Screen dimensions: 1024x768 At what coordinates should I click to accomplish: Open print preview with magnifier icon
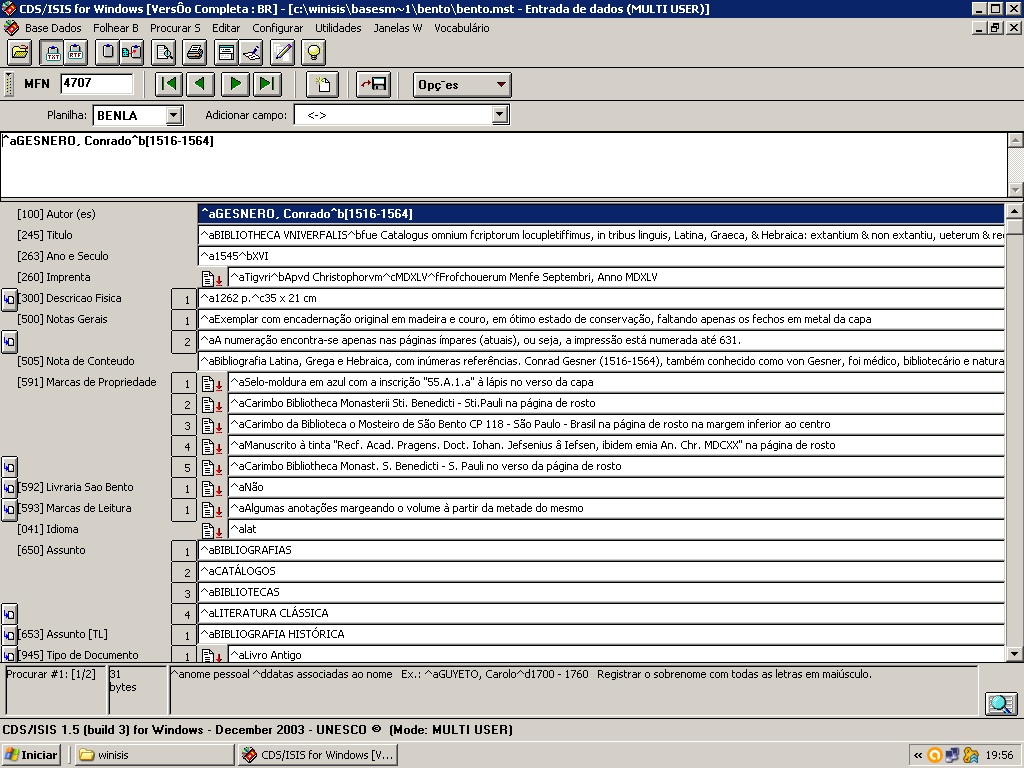click(163, 52)
